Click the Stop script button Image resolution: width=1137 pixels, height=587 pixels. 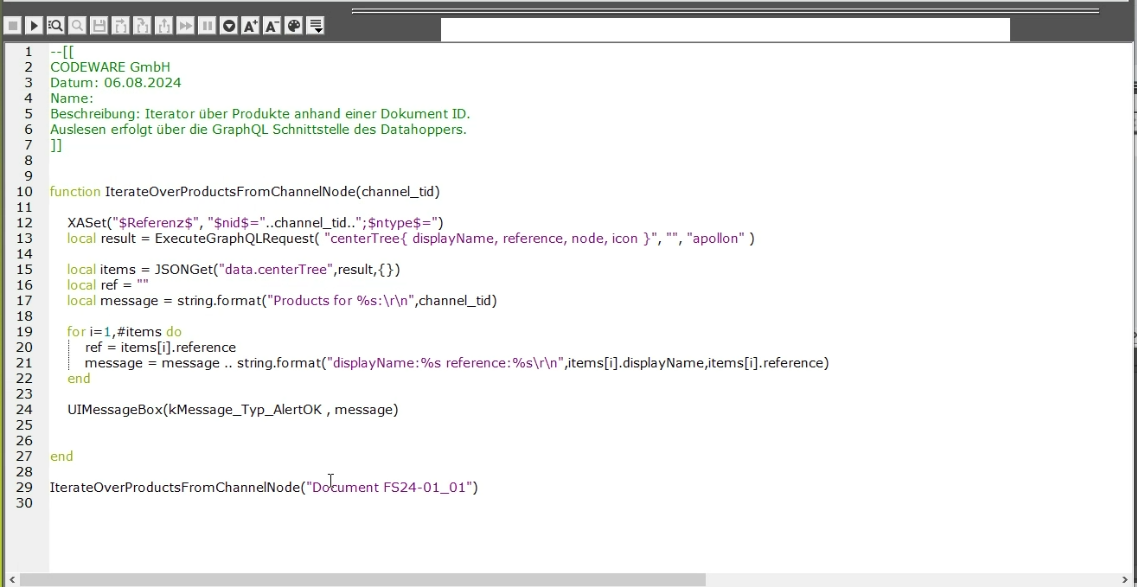pos(12,26)
